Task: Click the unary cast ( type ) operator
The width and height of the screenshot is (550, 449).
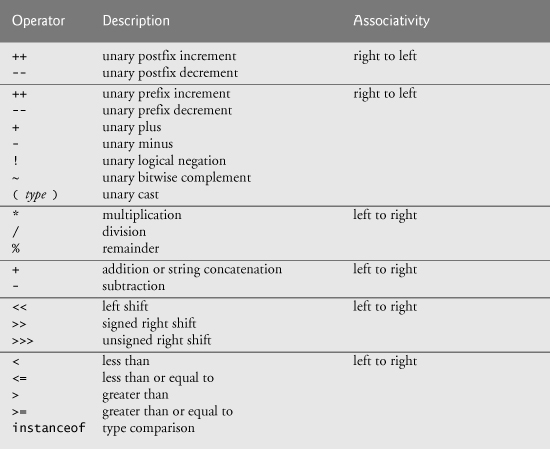Action: click(35, 195)
